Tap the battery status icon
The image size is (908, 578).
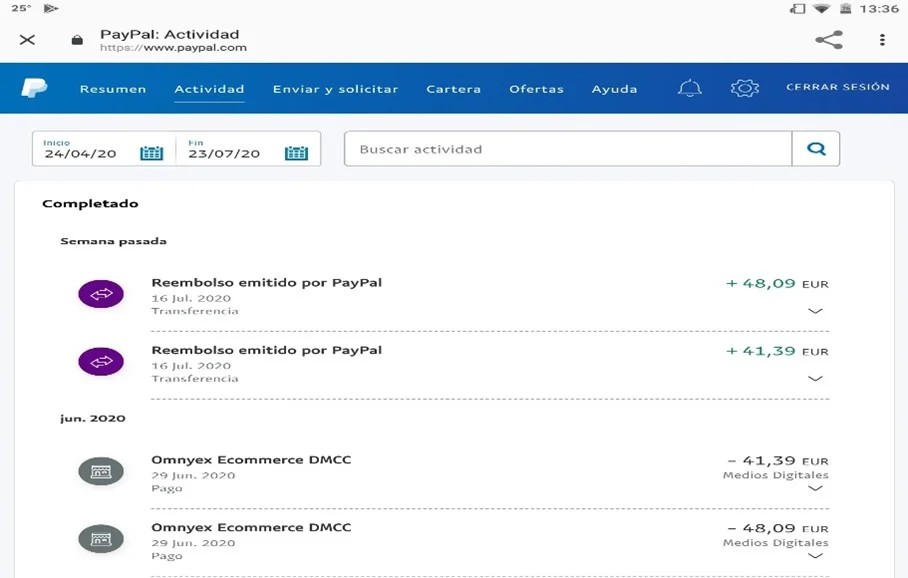(845, 9)
